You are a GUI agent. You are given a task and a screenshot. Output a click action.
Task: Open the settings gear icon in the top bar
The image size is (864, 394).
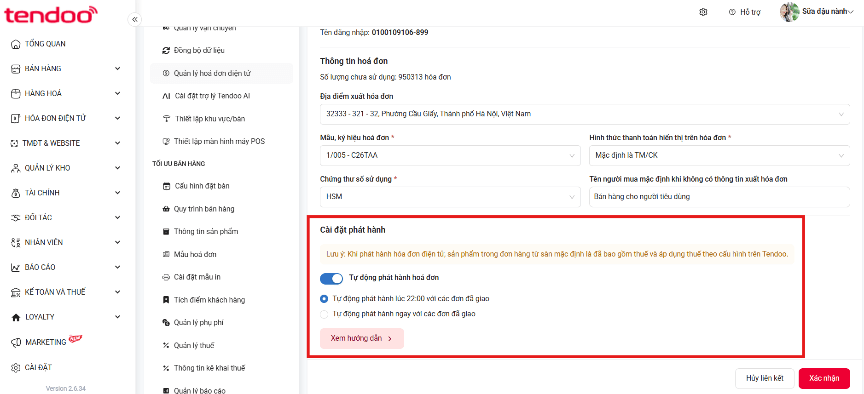703,12
